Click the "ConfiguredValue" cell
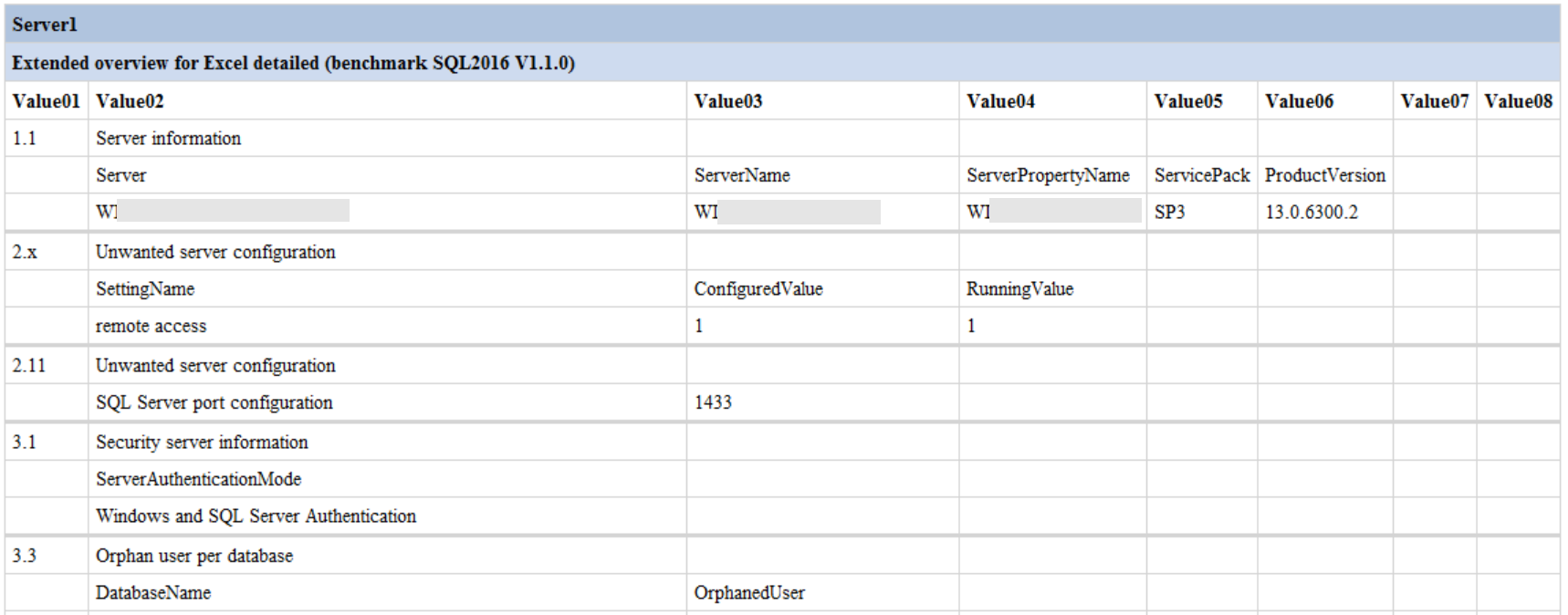 tap(758, 289)
